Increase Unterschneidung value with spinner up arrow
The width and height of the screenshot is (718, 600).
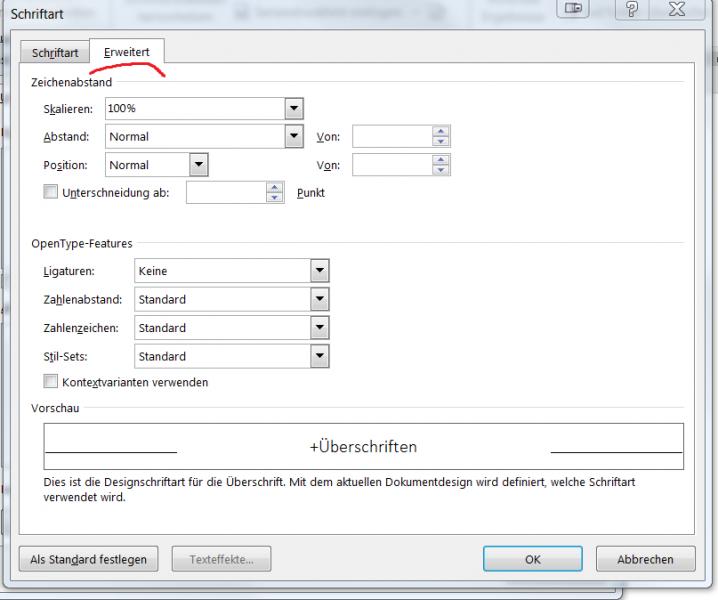[x=275, y=188]
